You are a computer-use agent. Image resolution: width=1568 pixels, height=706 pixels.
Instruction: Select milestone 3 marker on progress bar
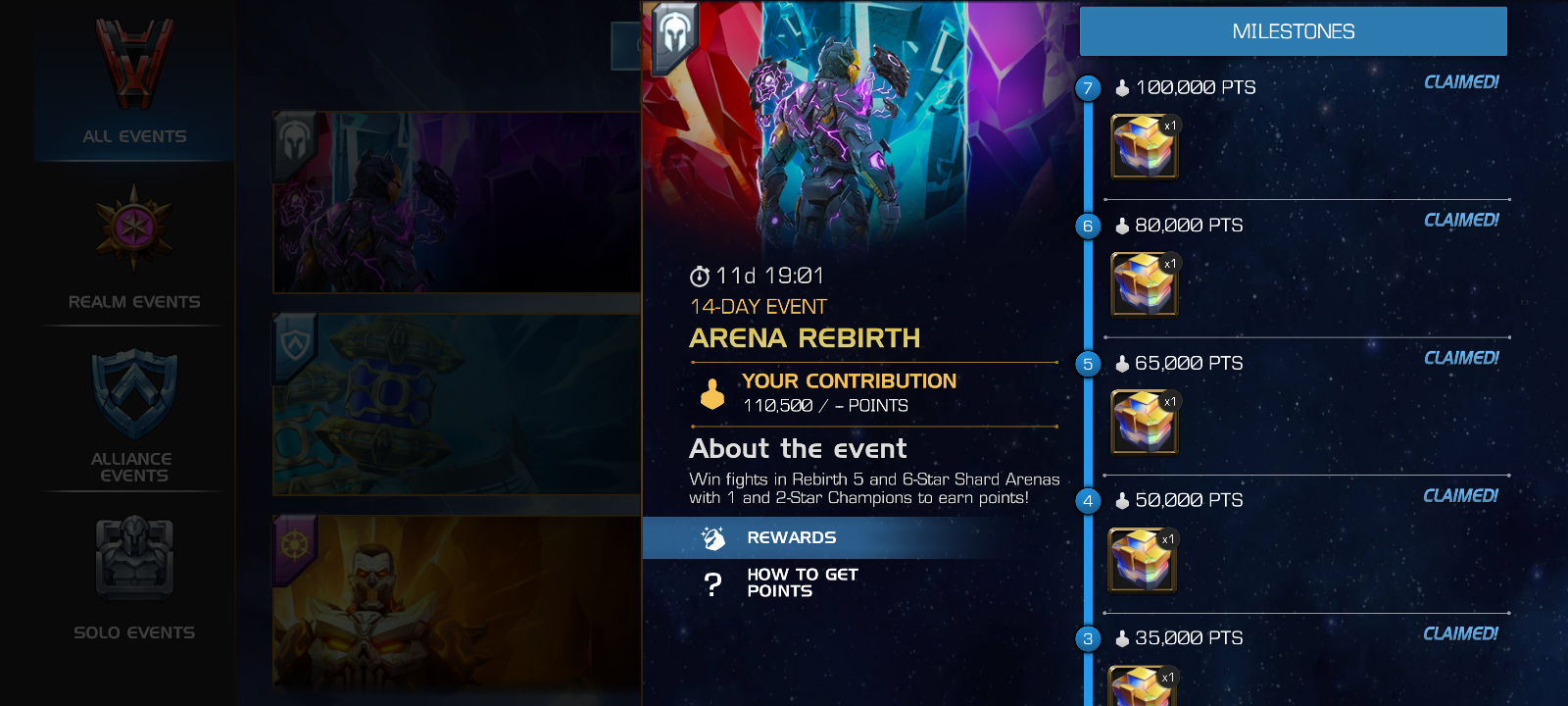coord(1088,638)
